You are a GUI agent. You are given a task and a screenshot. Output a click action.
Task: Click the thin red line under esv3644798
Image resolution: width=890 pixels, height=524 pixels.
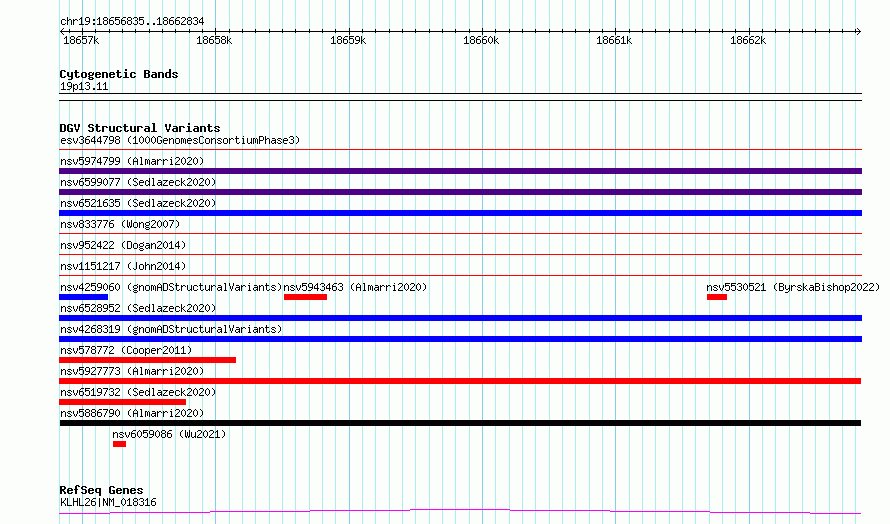460,150
